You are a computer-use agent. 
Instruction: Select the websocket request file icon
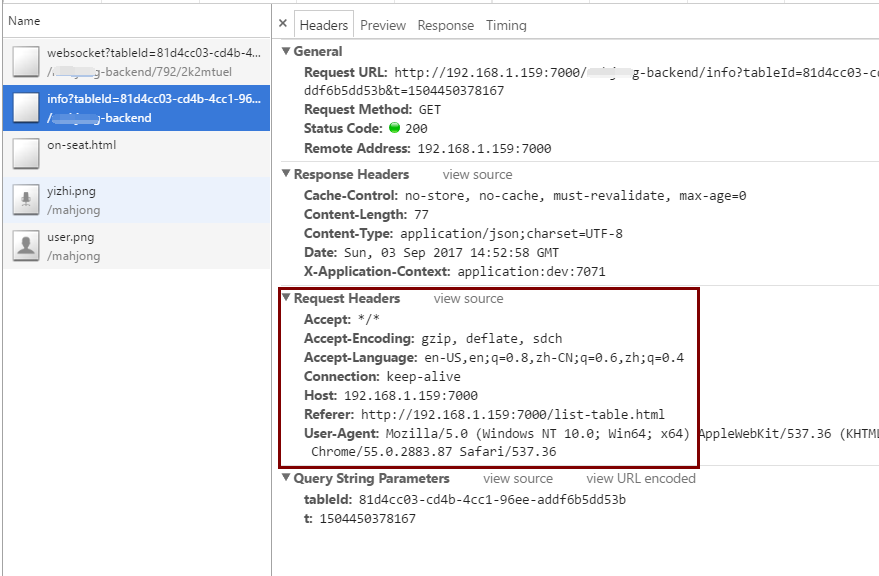tap(26, 61)
